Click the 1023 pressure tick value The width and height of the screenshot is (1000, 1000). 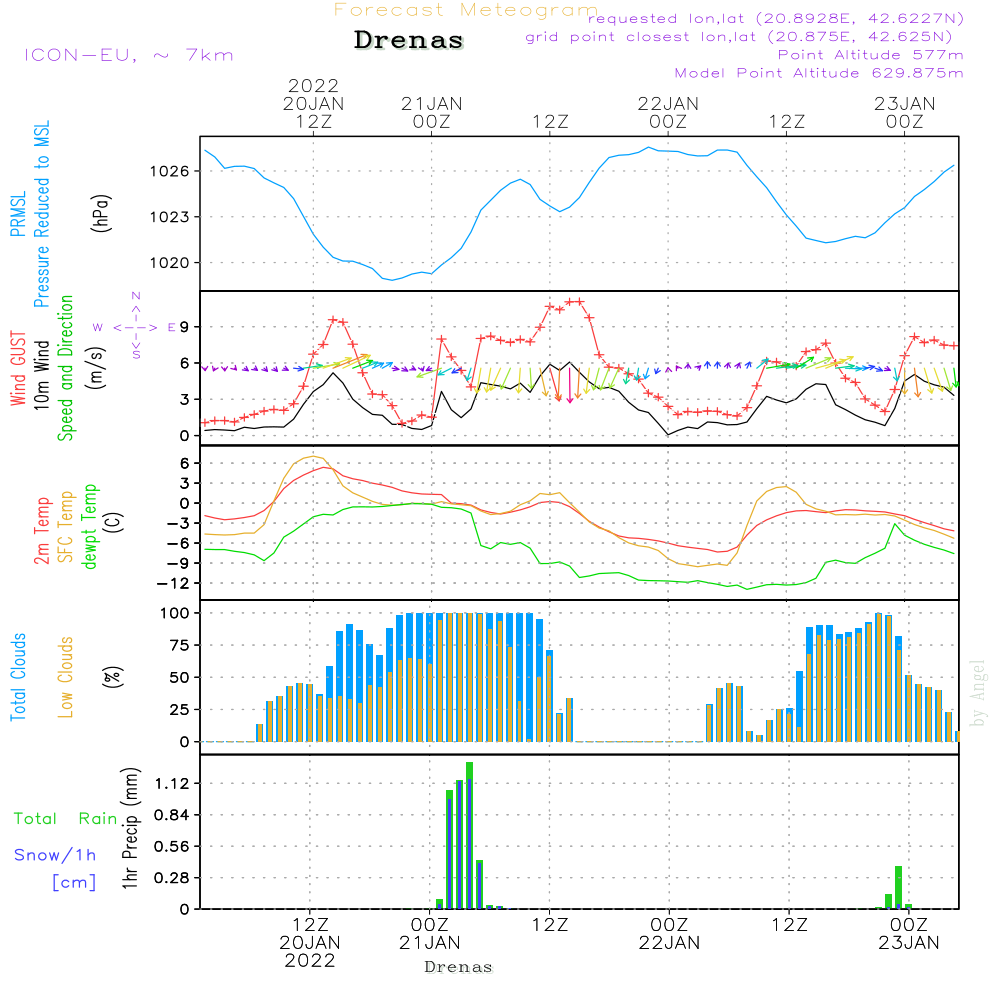170,217
